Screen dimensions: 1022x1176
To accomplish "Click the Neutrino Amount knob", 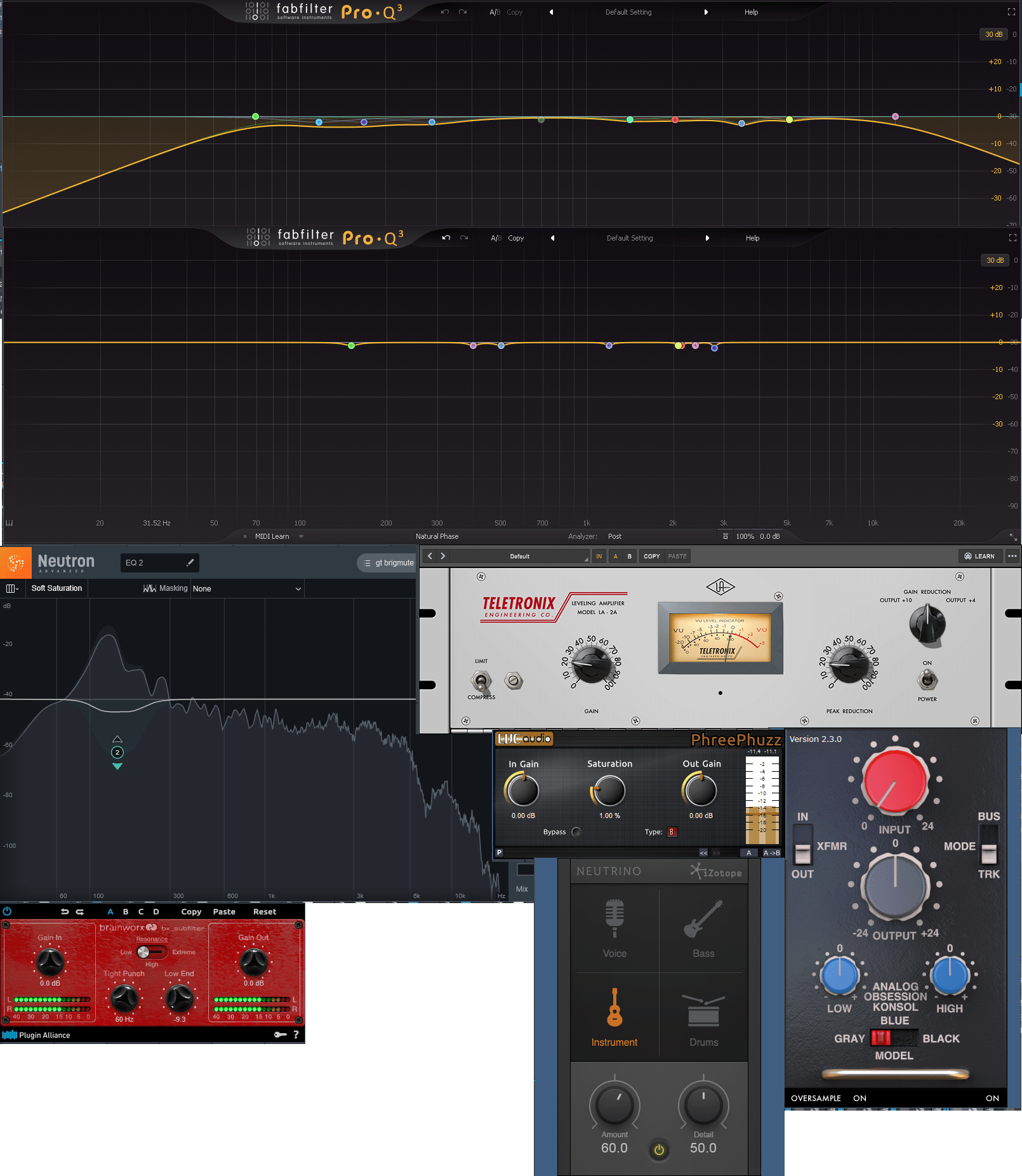I will (614, 1104).
